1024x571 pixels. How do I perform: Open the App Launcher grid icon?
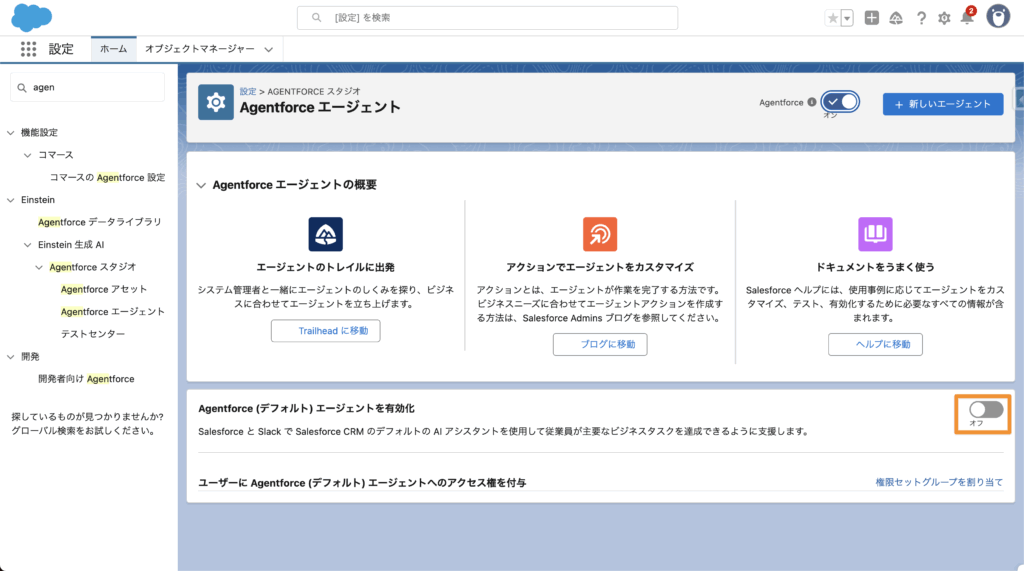pyautogui.click(x=28, y=49)
